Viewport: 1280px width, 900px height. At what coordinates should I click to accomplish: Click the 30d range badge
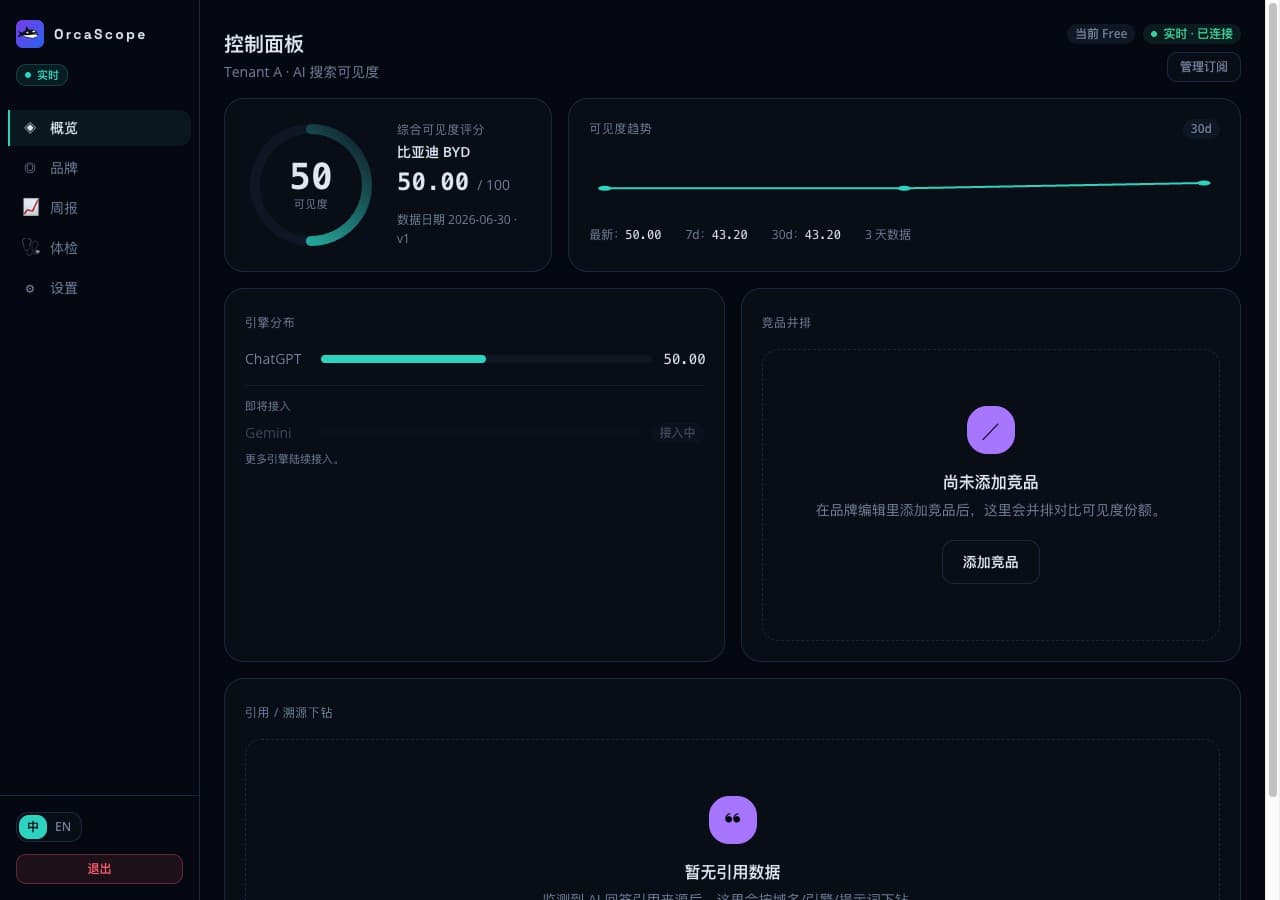(x=1201, y=129)
